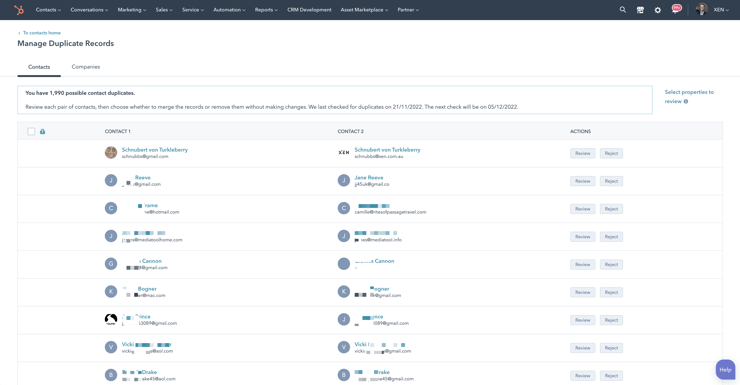This screenshot has width=740, height=385.
Task: Go back via To contacts home link
Action: point(39,33)
